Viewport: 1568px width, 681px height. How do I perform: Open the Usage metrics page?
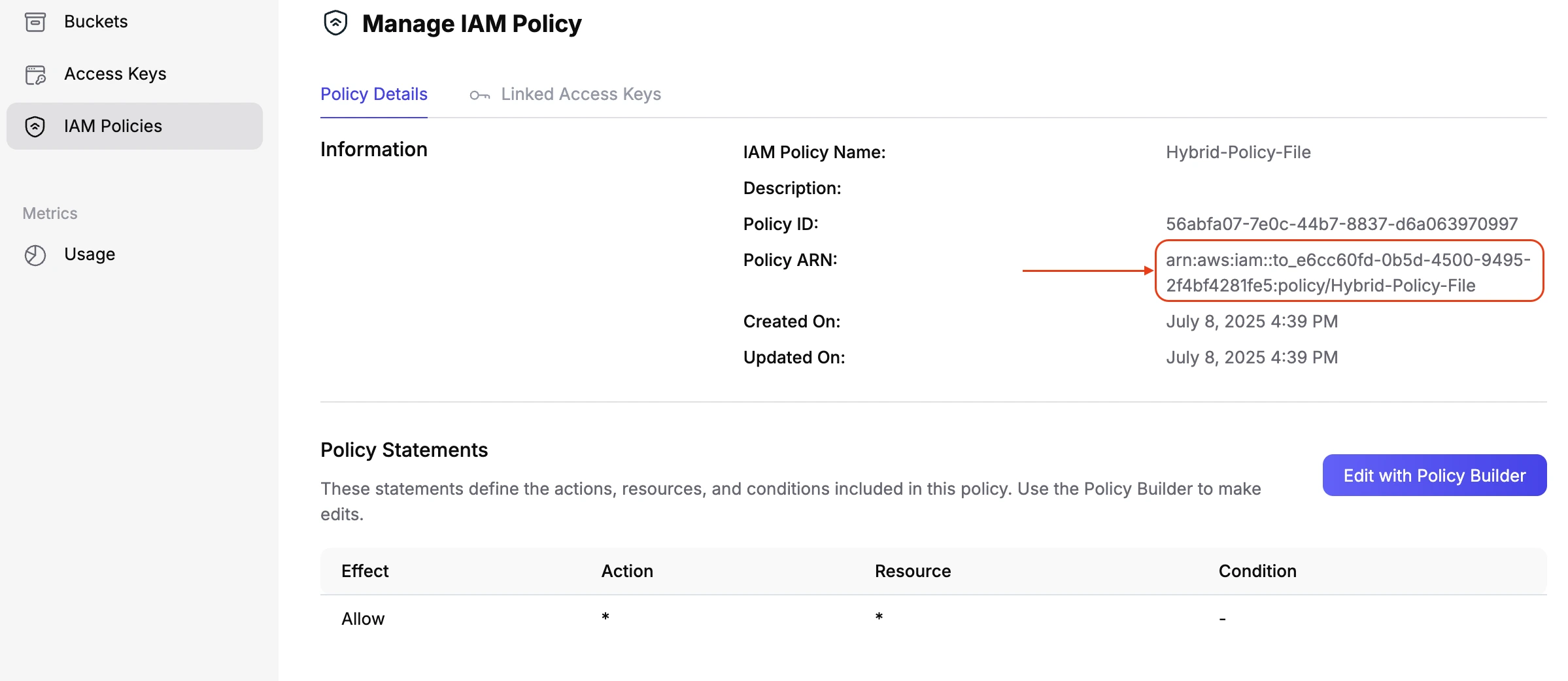90,254
